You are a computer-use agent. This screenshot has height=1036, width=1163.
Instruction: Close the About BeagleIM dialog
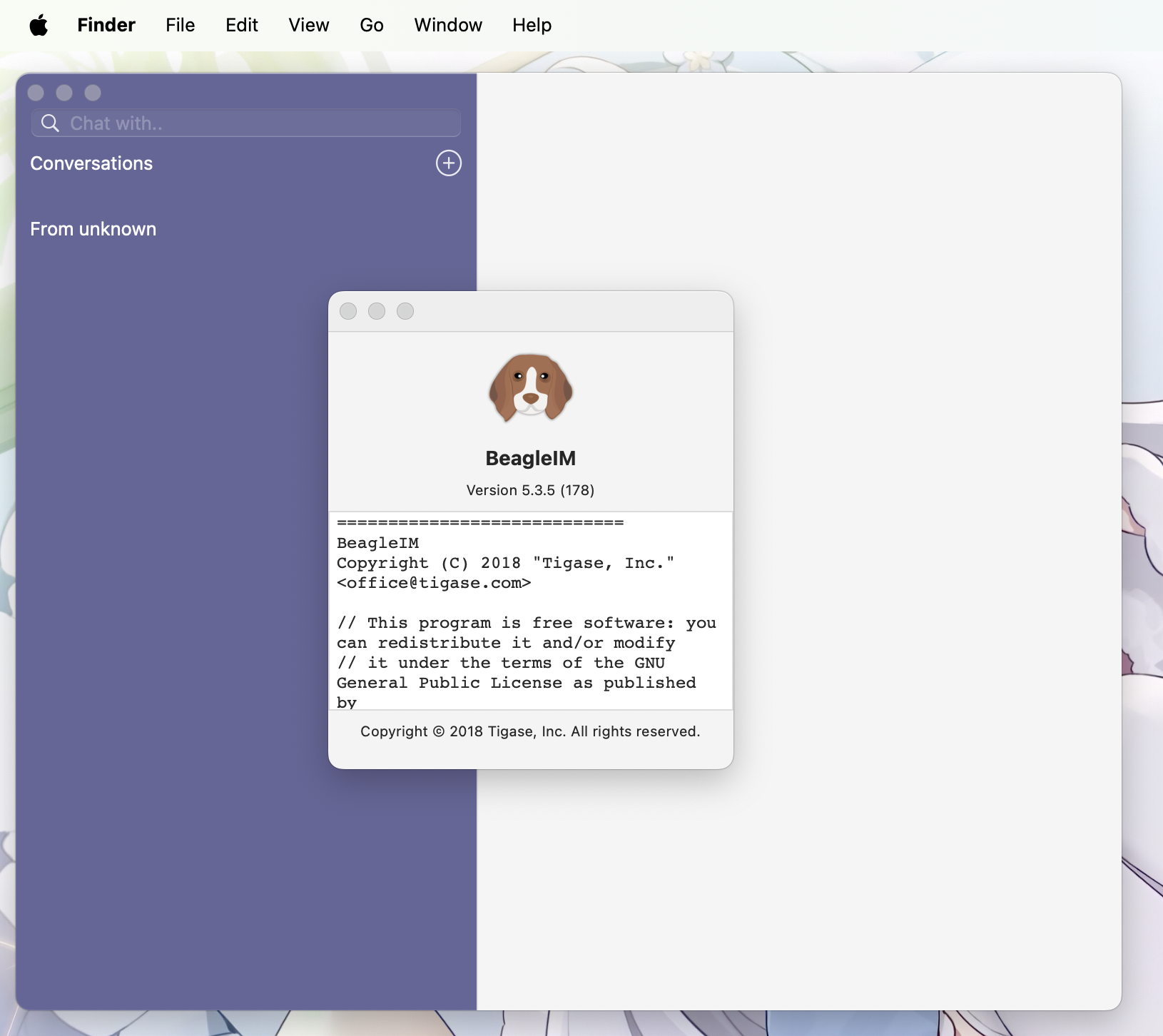[348, 311]
